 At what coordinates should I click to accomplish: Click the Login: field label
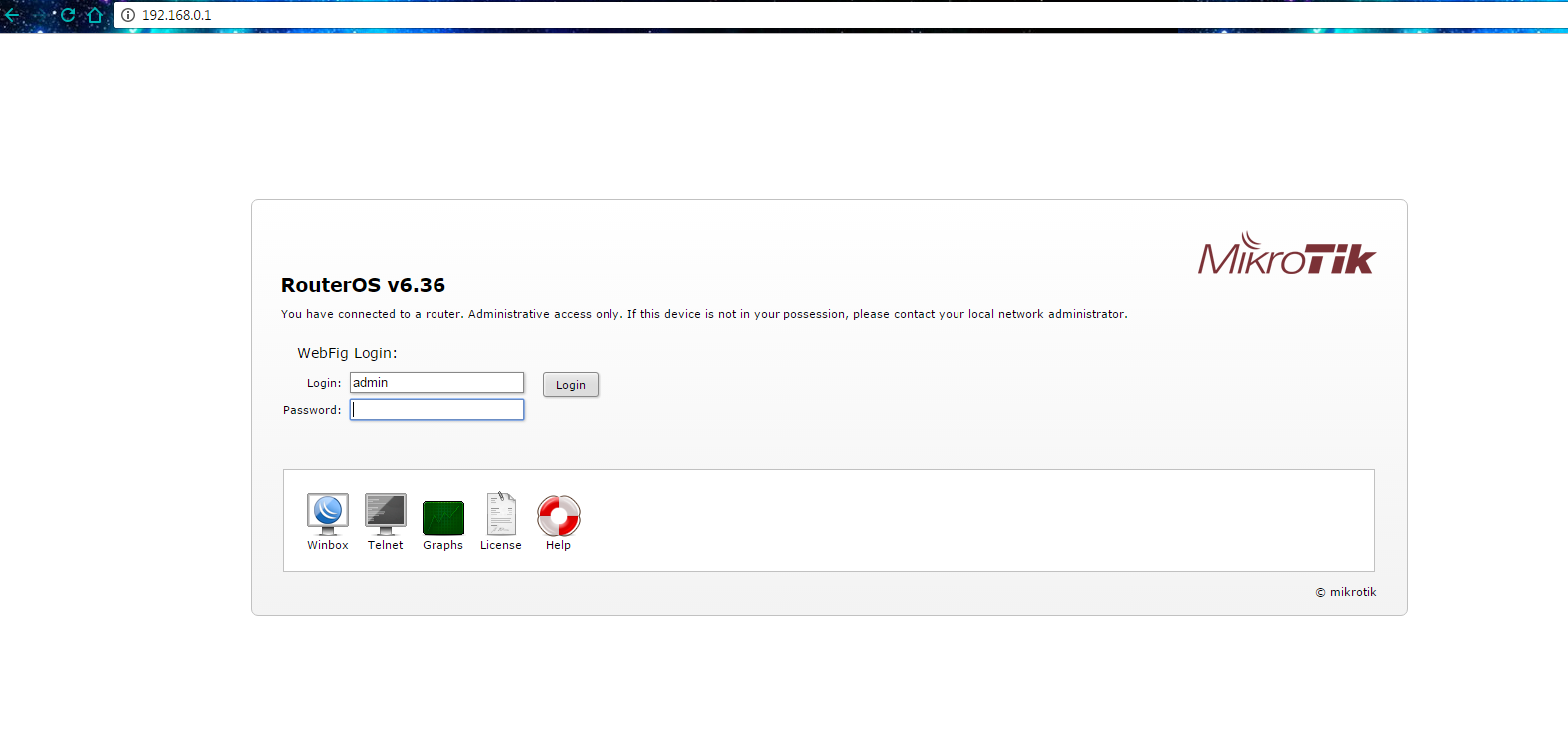[x=324, y=383]
